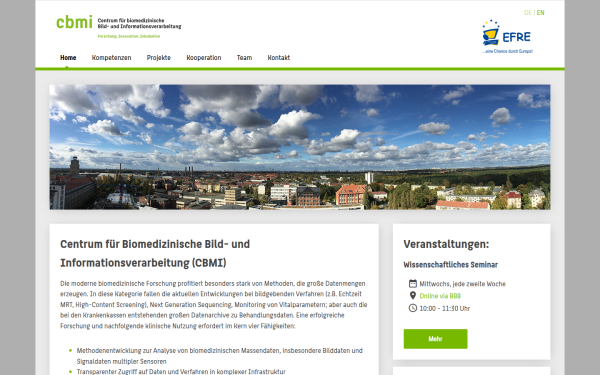Click the Forschung. Innovation. Inkubation tagline
600x375 pixels.
129,36
